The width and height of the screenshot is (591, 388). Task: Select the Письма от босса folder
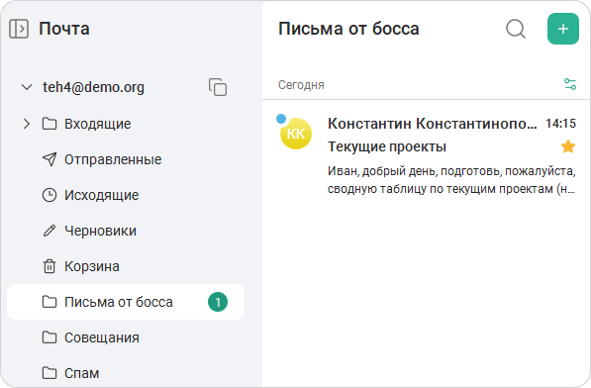126,302
